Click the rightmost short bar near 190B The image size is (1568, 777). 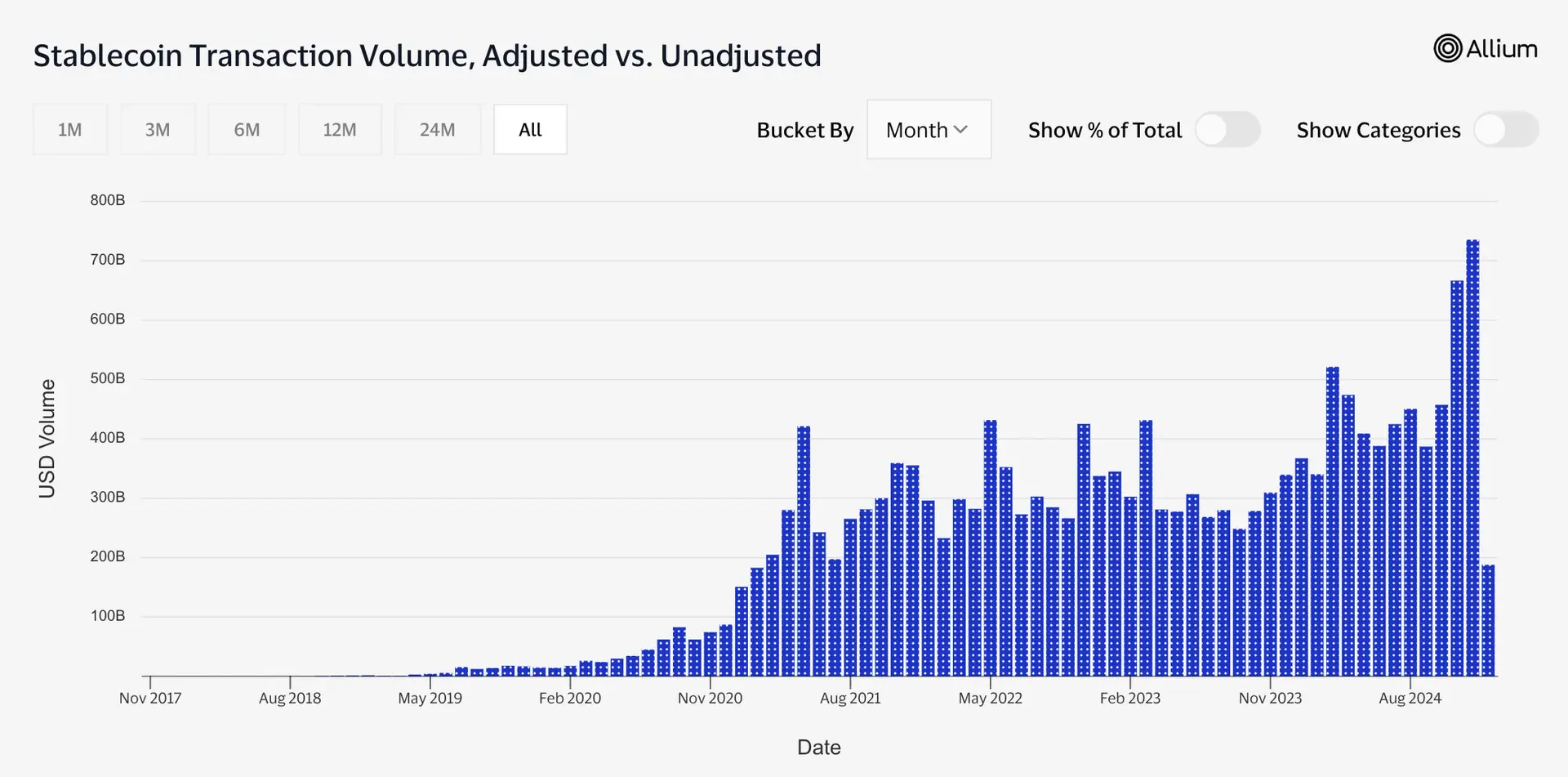(x=1488, y=620)
